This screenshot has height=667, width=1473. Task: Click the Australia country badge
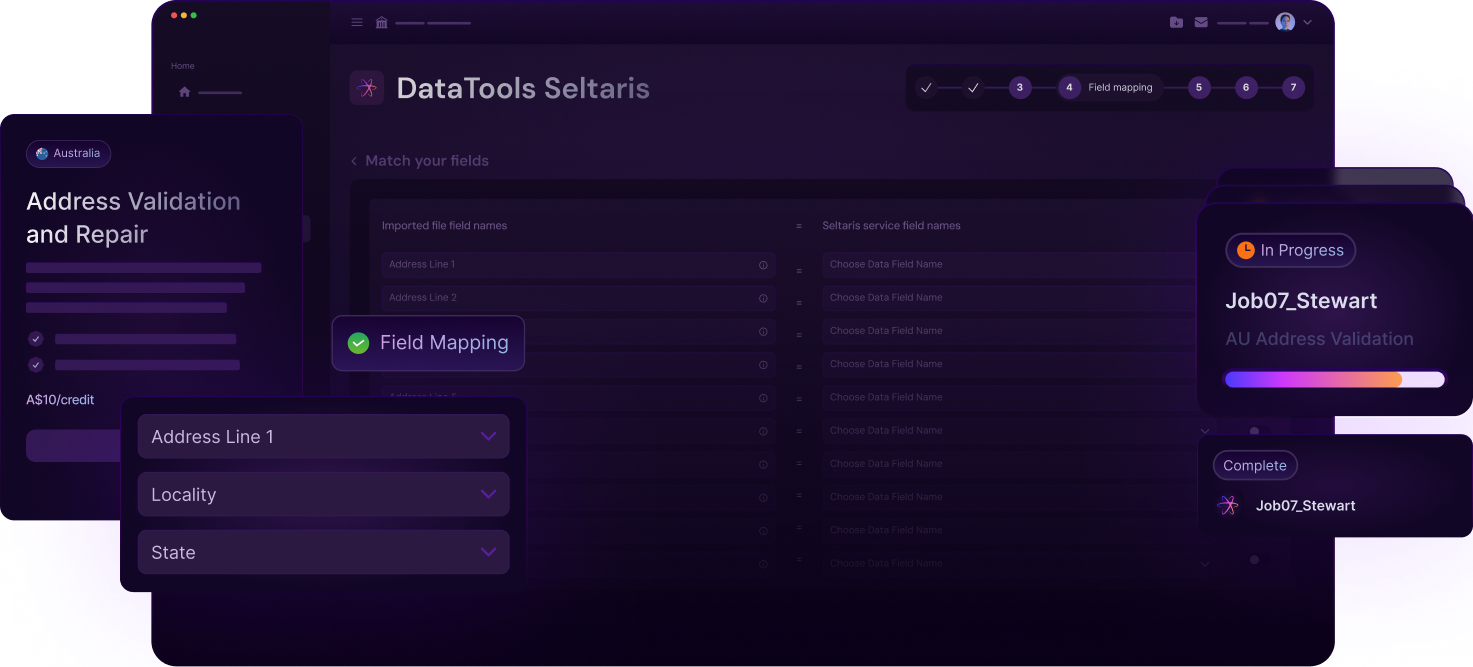68,153
